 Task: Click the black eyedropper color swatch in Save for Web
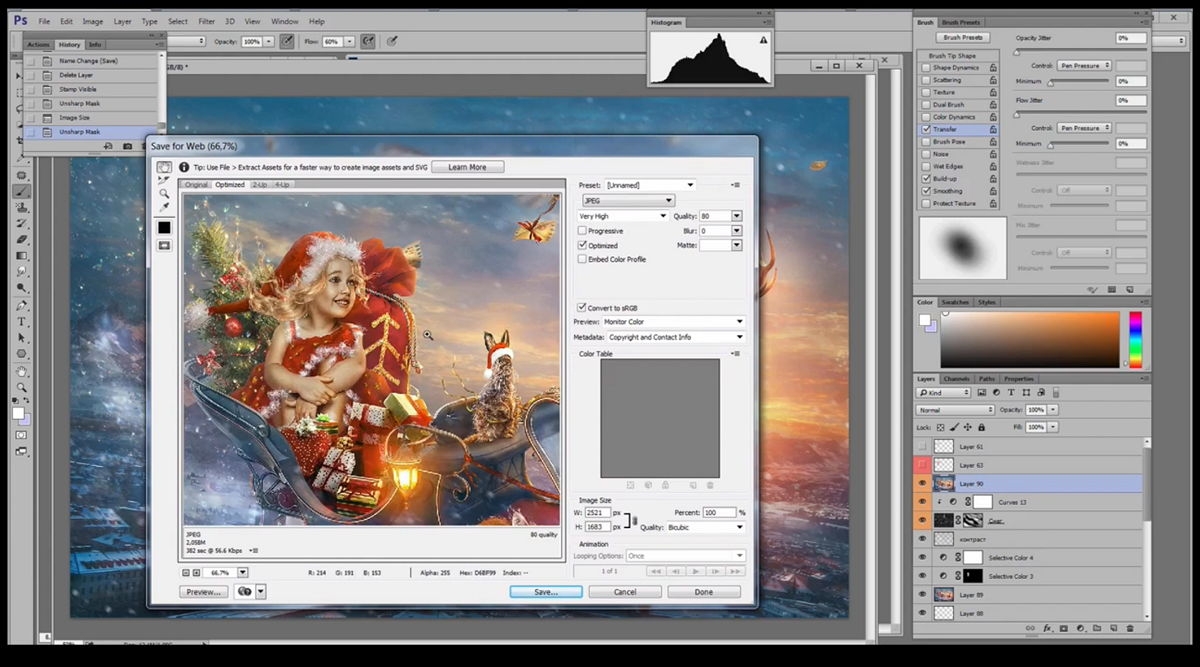point(164,228)
